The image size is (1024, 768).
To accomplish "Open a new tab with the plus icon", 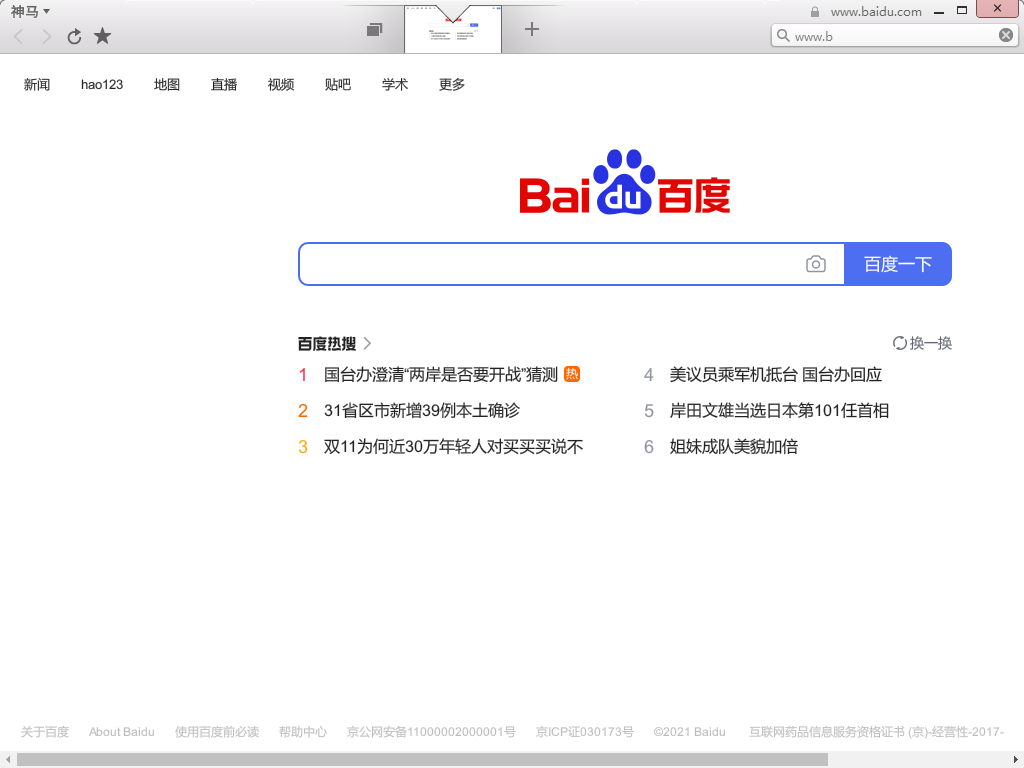I will click(532, 29).
